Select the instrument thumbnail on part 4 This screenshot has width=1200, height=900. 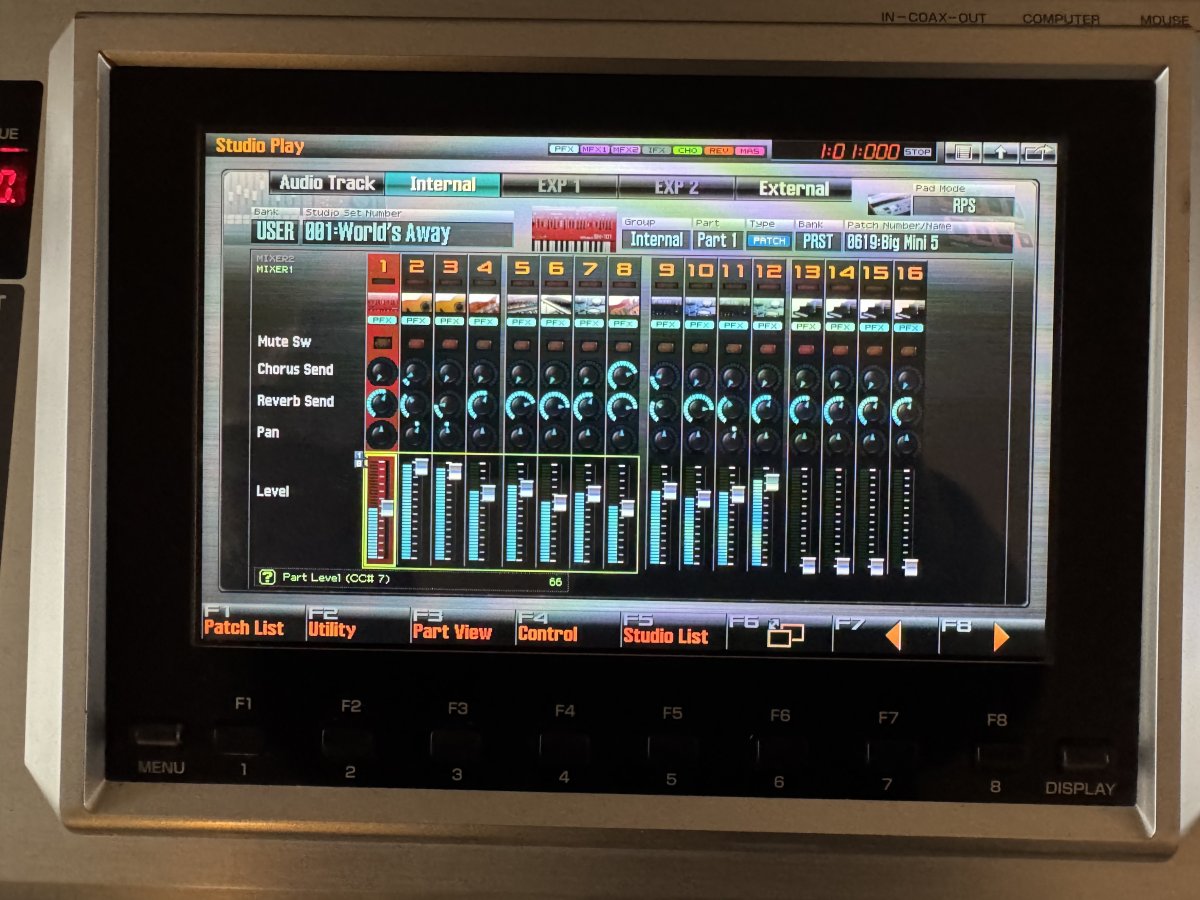pos(484,304)
